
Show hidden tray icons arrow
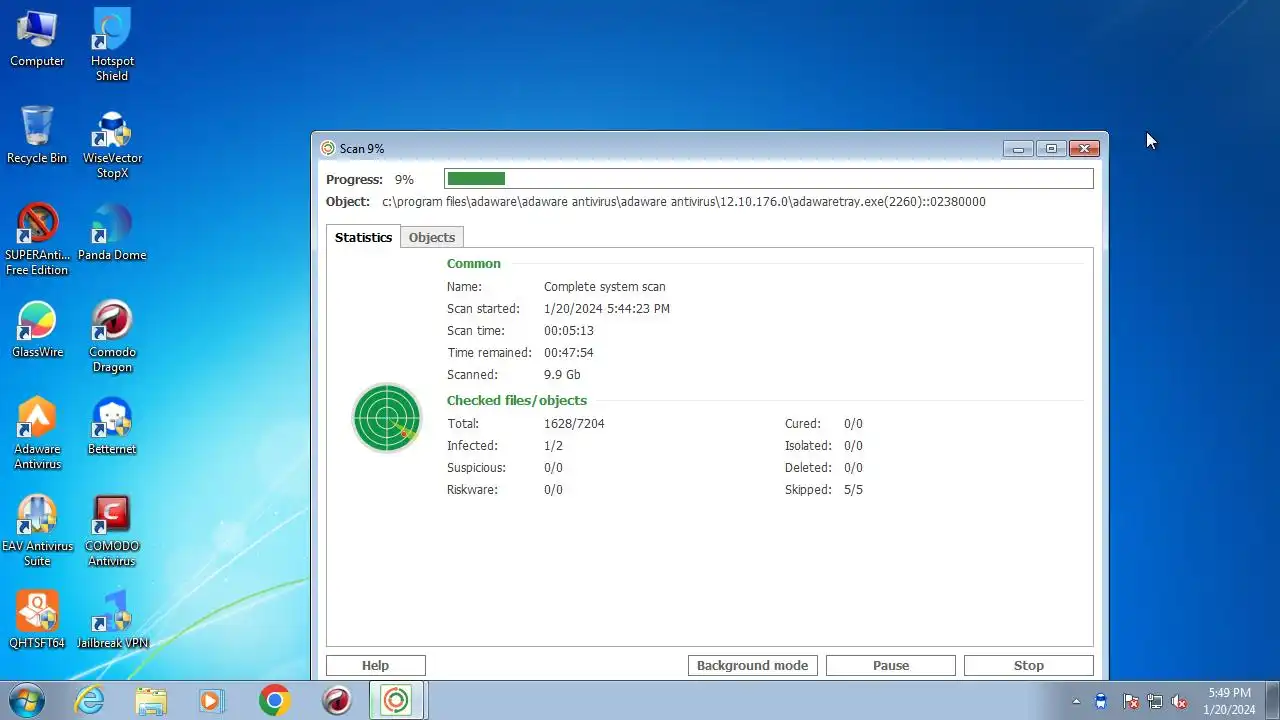click(1076, 701)
